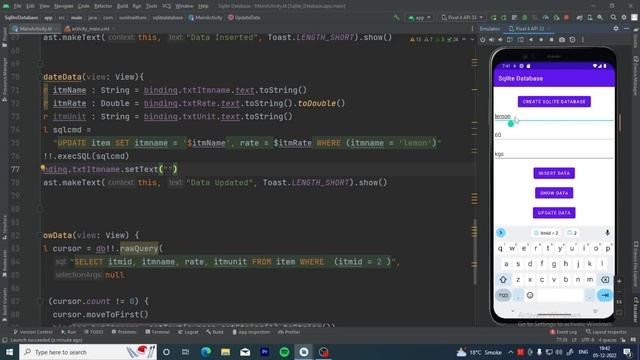
Task: Tap the keyboard expand arrow chip
Action: [501, 233]
